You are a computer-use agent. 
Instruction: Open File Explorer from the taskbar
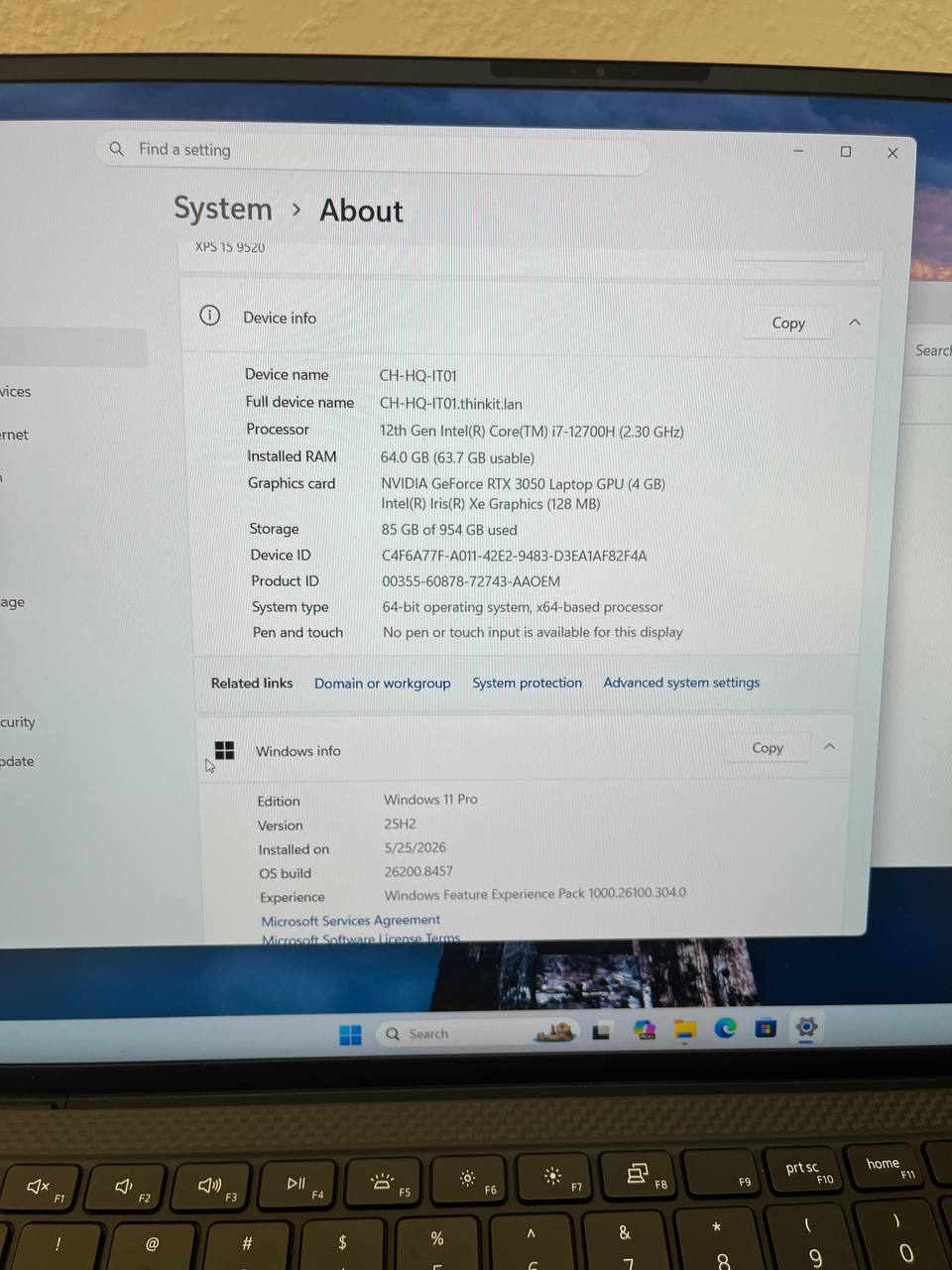coord(685,1031)
